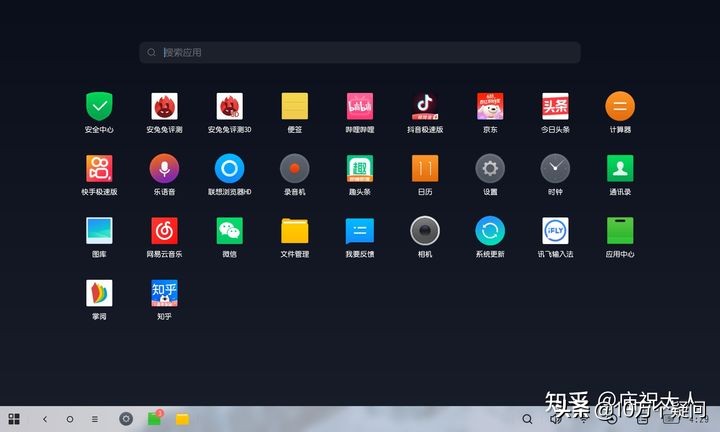
Task: Open the 时钟 clock app
Action: (555, 168)
